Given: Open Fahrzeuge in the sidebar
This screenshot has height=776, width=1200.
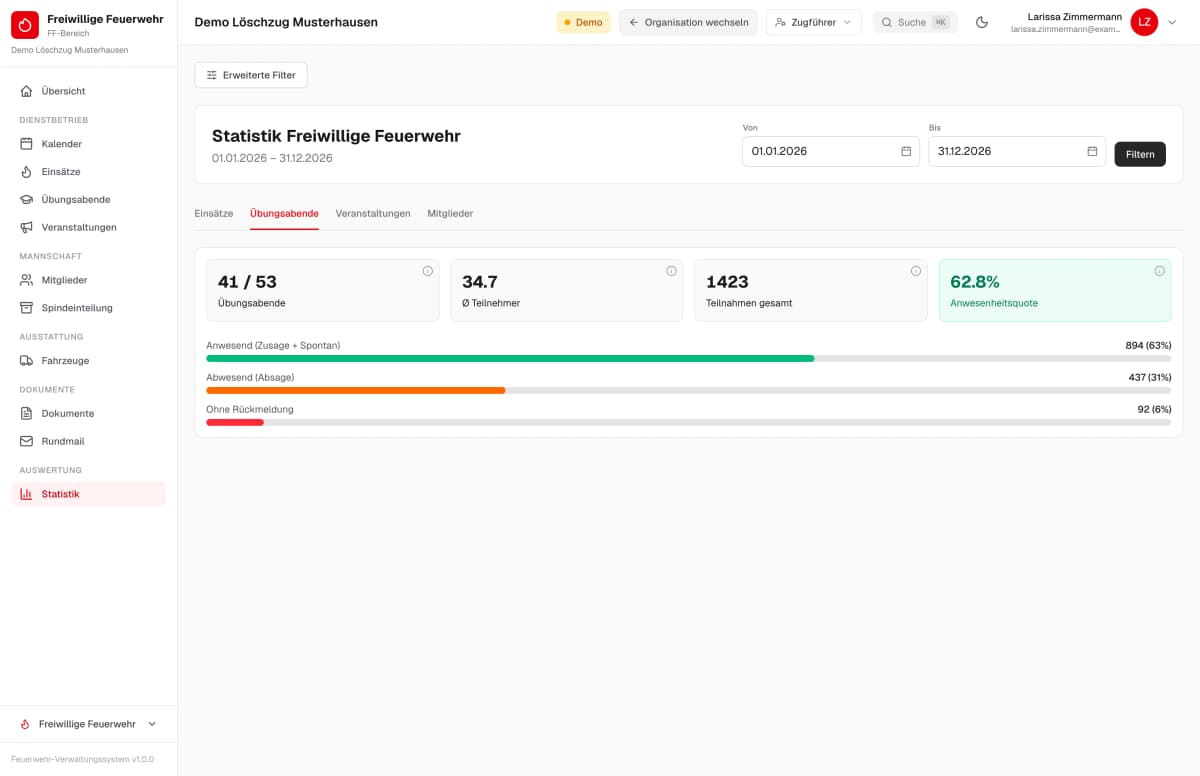Looking at the screenshot, I should coord(88,361).
